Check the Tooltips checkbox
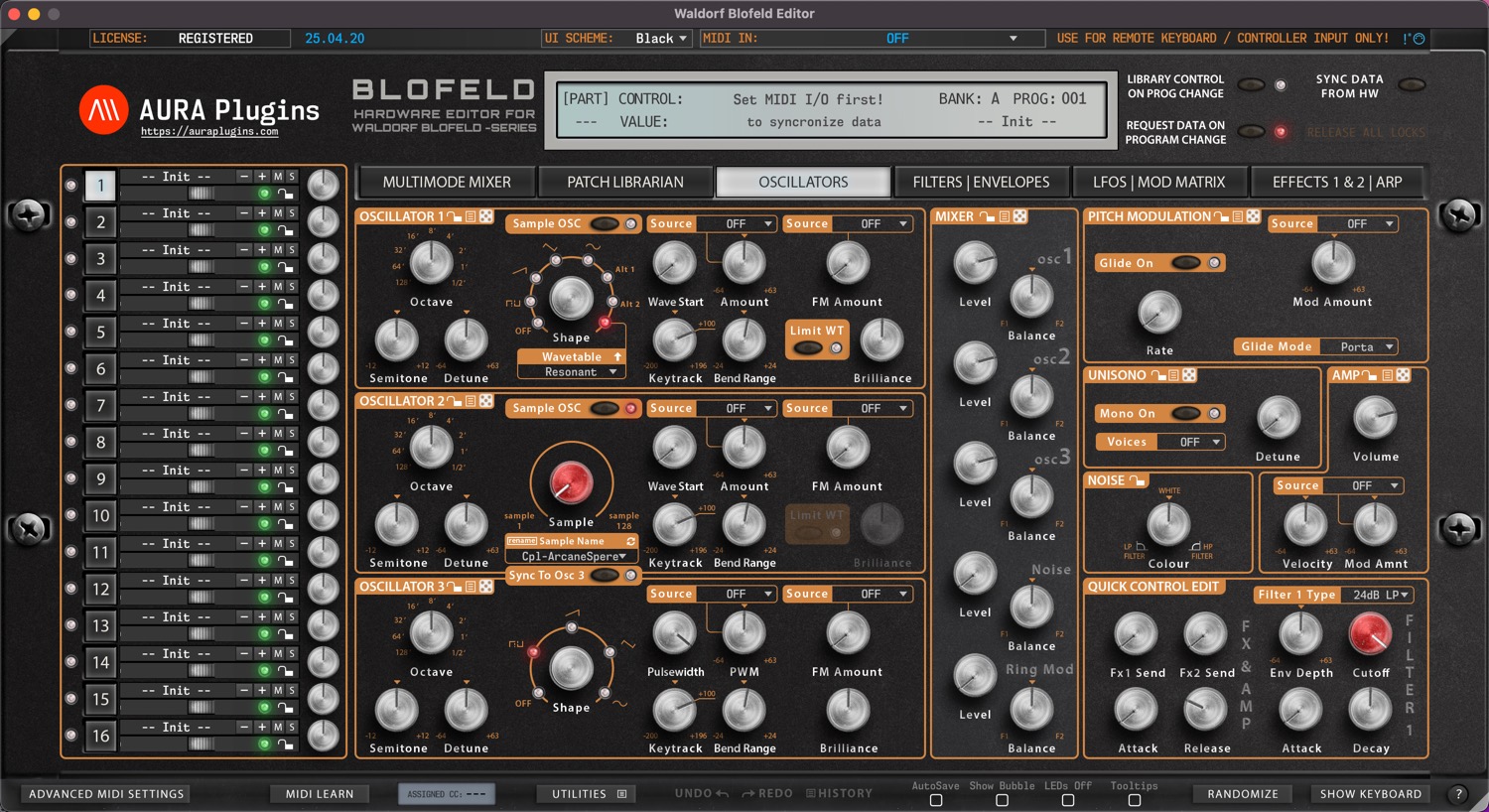The height and width of the screenshot is (812, 1489). (x=1134, y=800)
